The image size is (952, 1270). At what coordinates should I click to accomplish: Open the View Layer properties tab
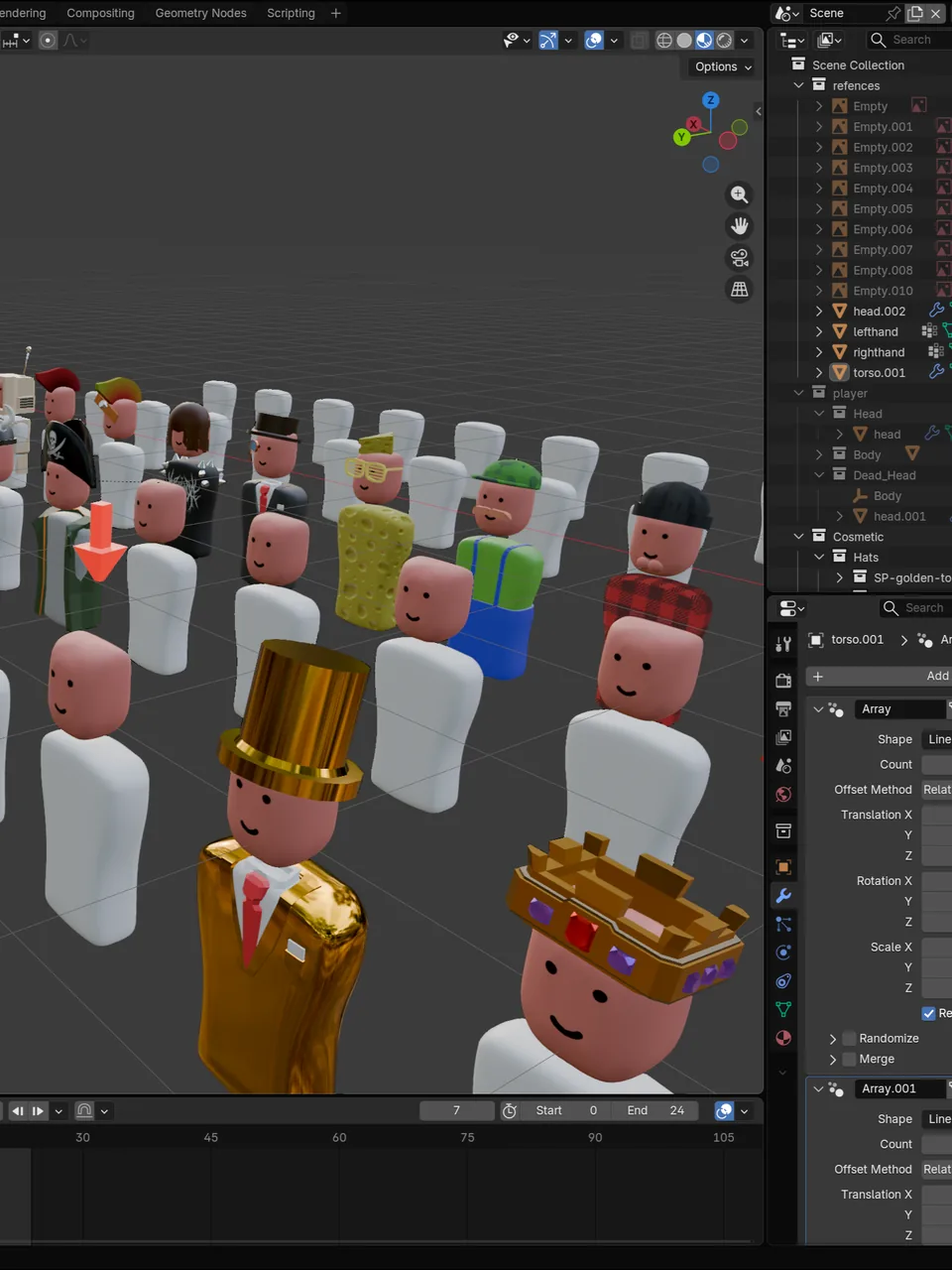pos(783,737)
